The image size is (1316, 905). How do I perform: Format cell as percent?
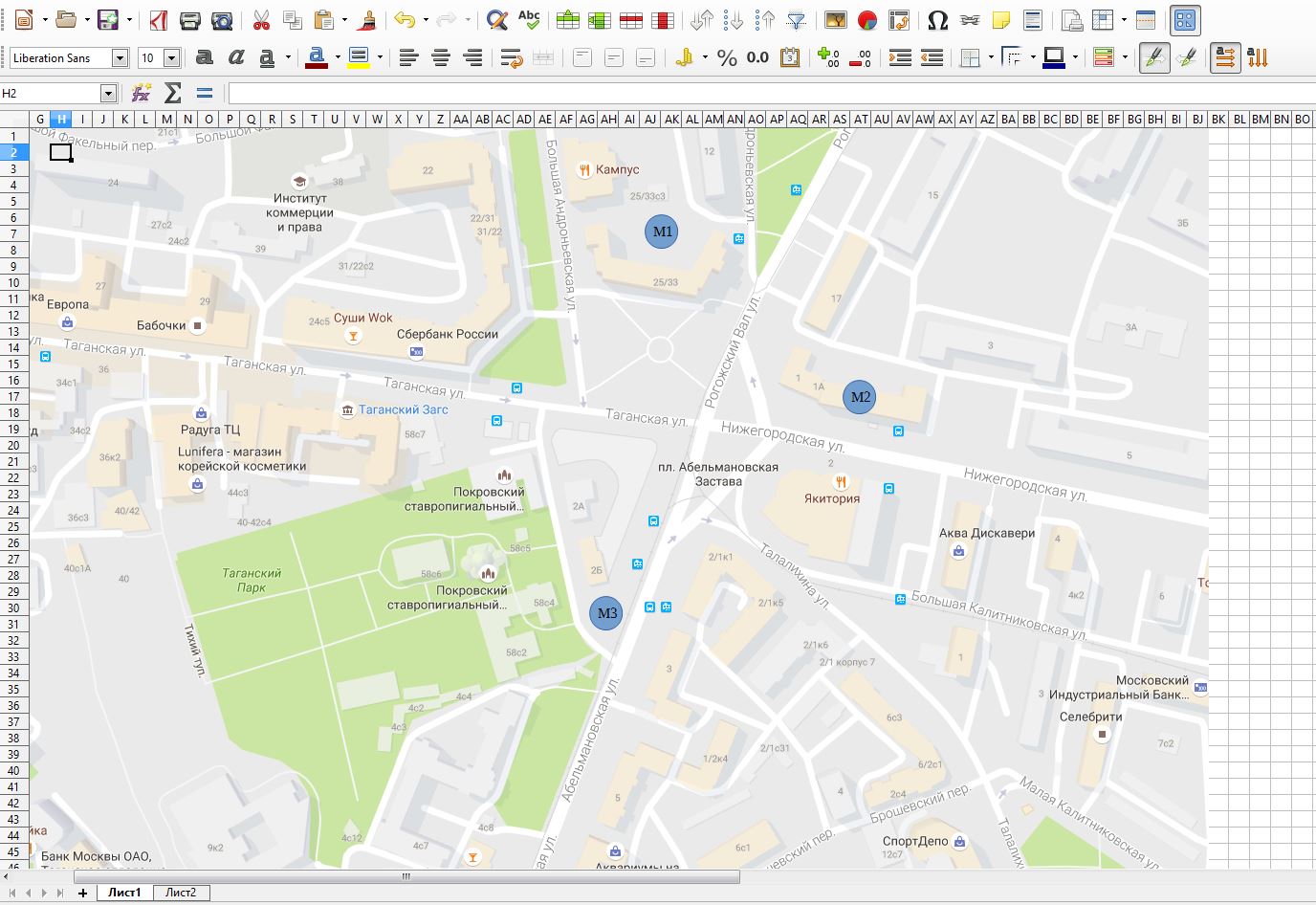[x=727, y=58]
